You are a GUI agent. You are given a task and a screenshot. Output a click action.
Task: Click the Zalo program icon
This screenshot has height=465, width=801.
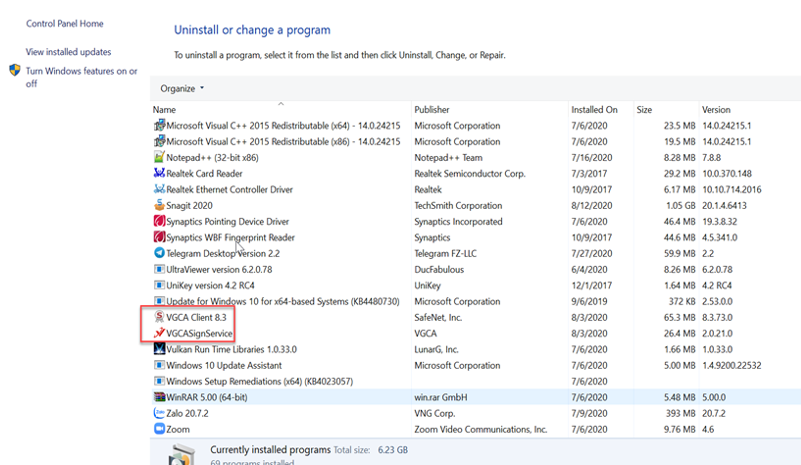pos(159,413)
